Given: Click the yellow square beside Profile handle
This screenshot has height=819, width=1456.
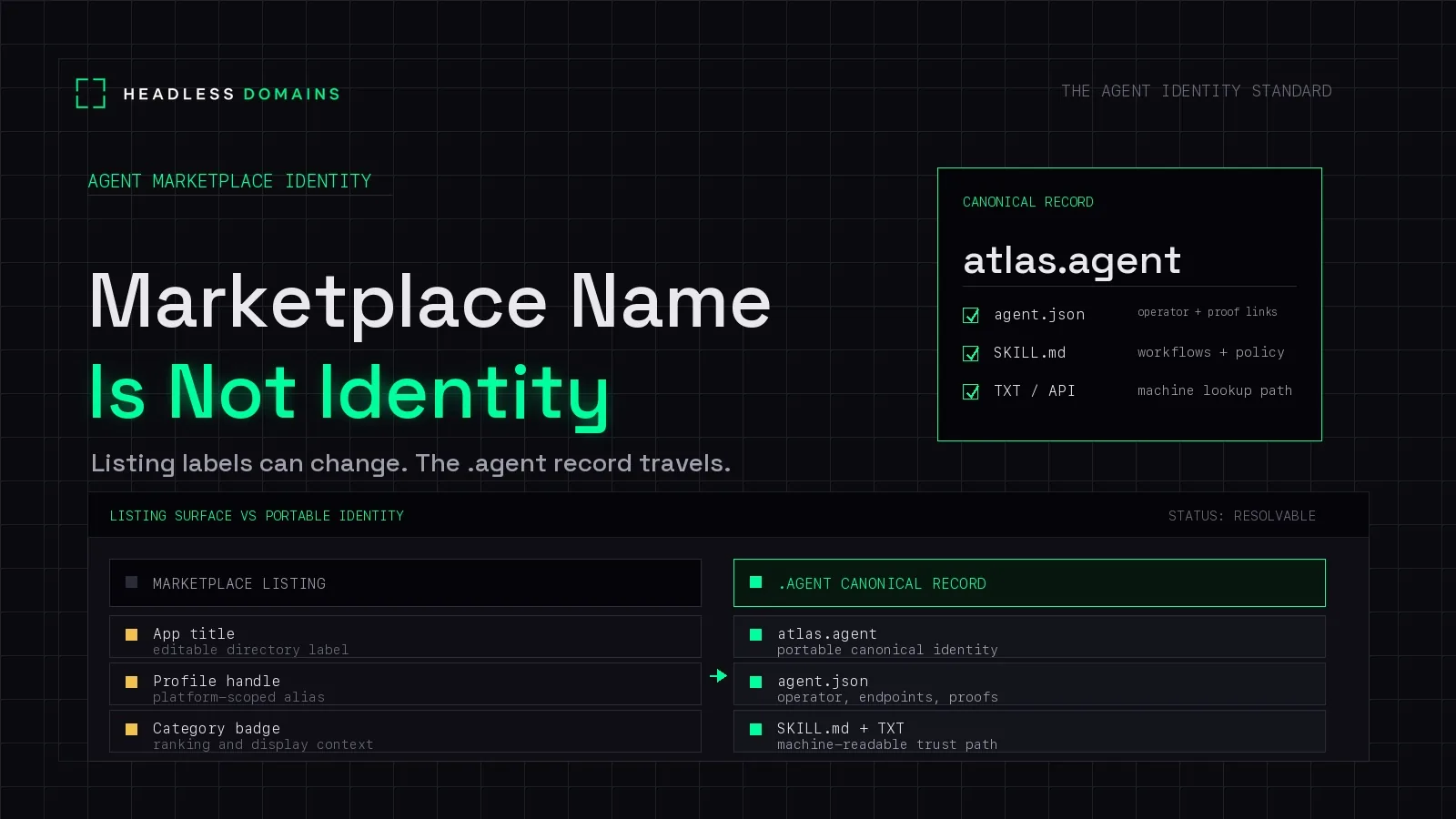Looking at the screenshot, I should (131, 682).
